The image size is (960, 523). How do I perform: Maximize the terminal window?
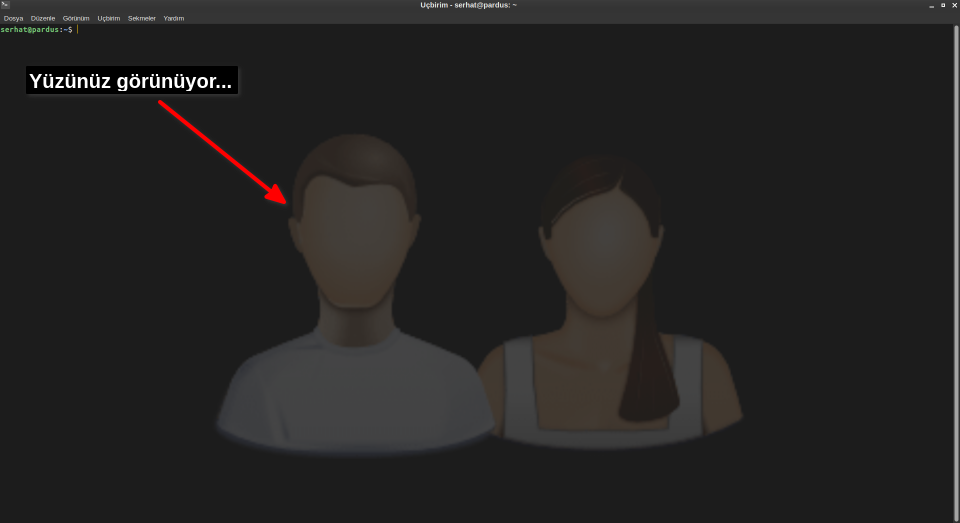pyautogui.click(x=942, y=5)
